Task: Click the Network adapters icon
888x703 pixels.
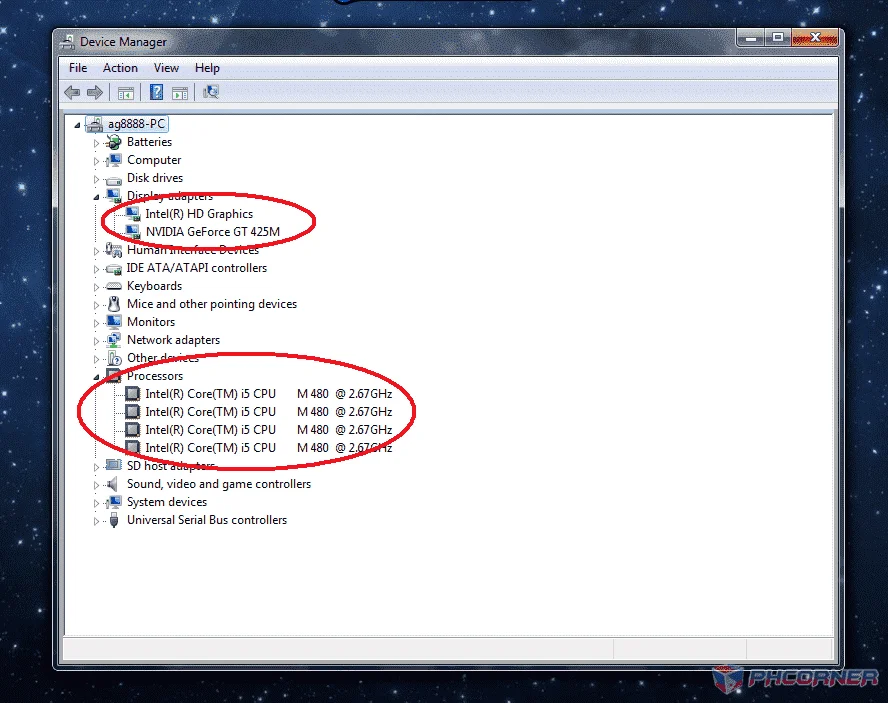Action: [x=113, y=340]
